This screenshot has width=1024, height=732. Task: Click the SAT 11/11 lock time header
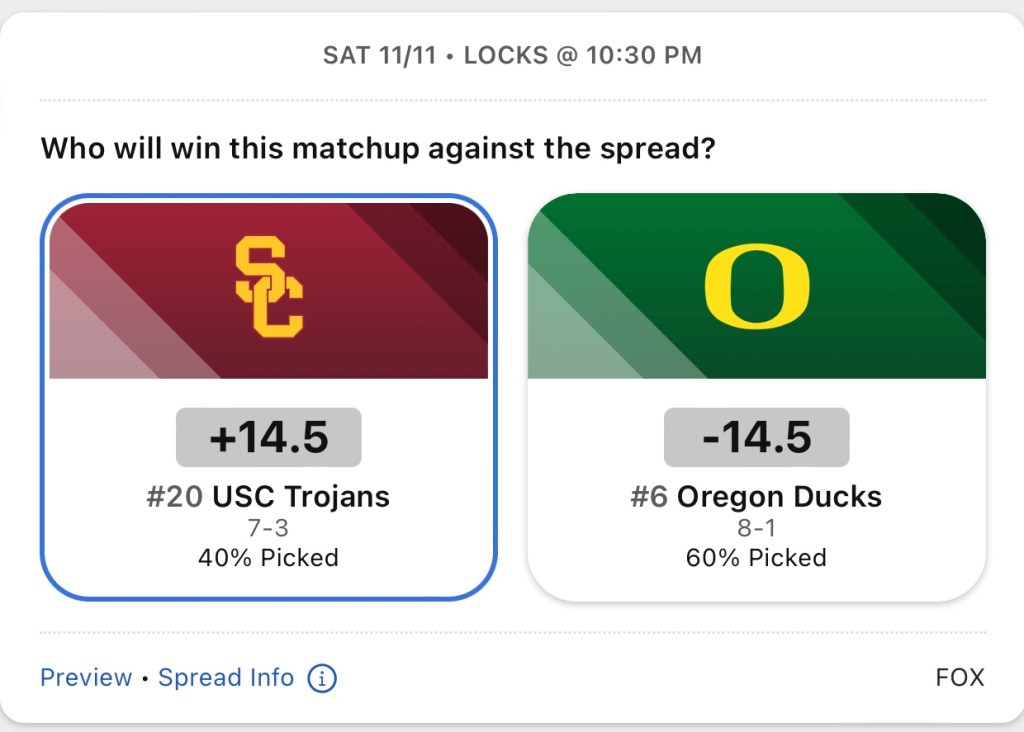pos(512,56)
